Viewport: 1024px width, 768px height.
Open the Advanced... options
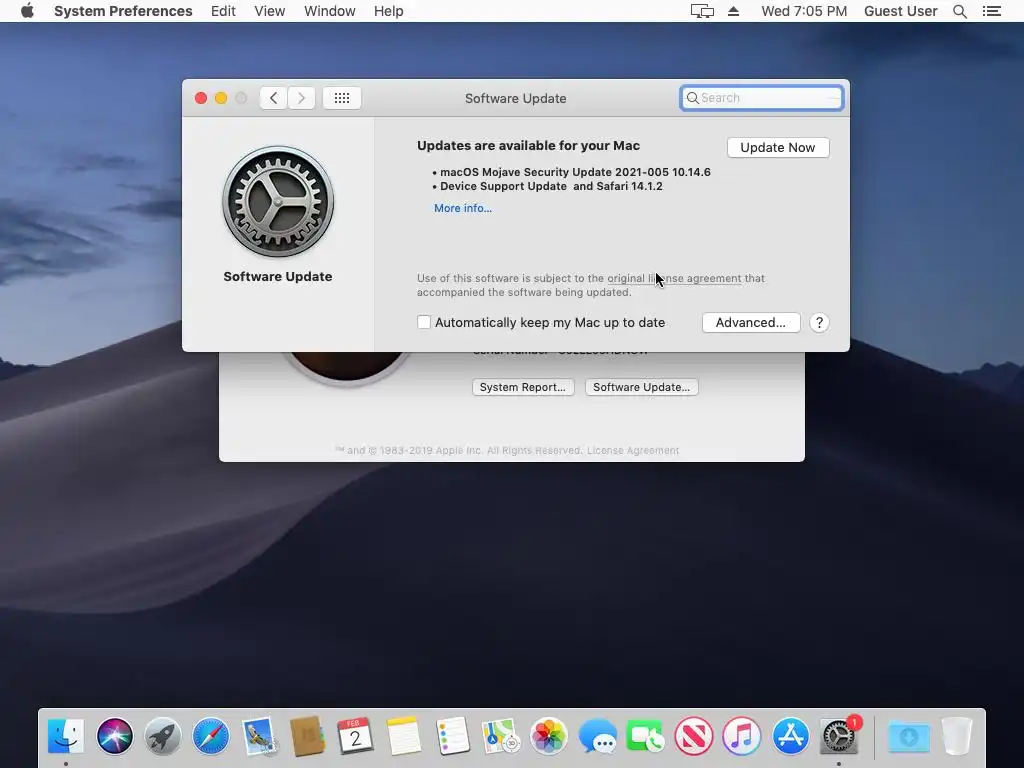[751, 323]
